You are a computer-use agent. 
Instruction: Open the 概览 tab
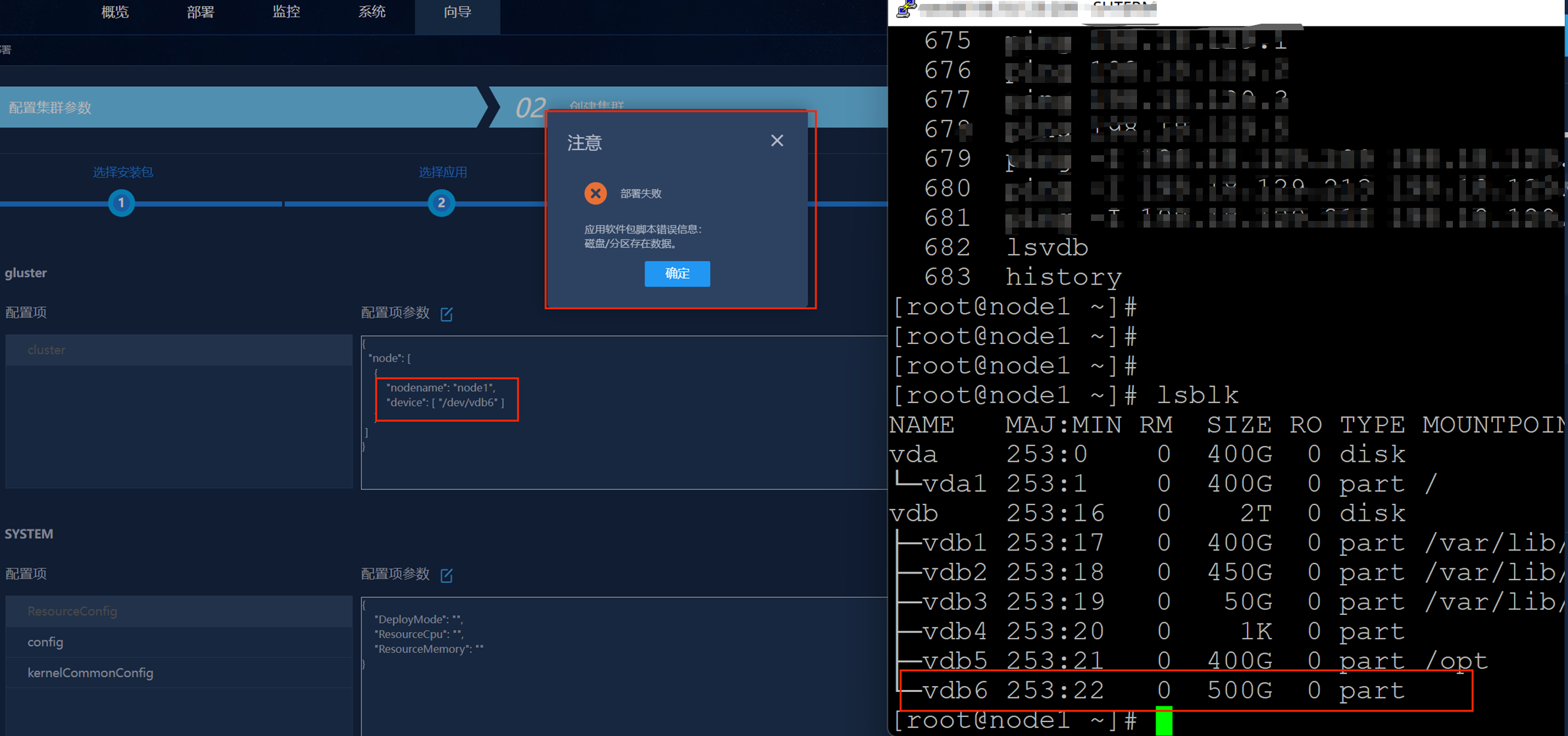(115, 12)
